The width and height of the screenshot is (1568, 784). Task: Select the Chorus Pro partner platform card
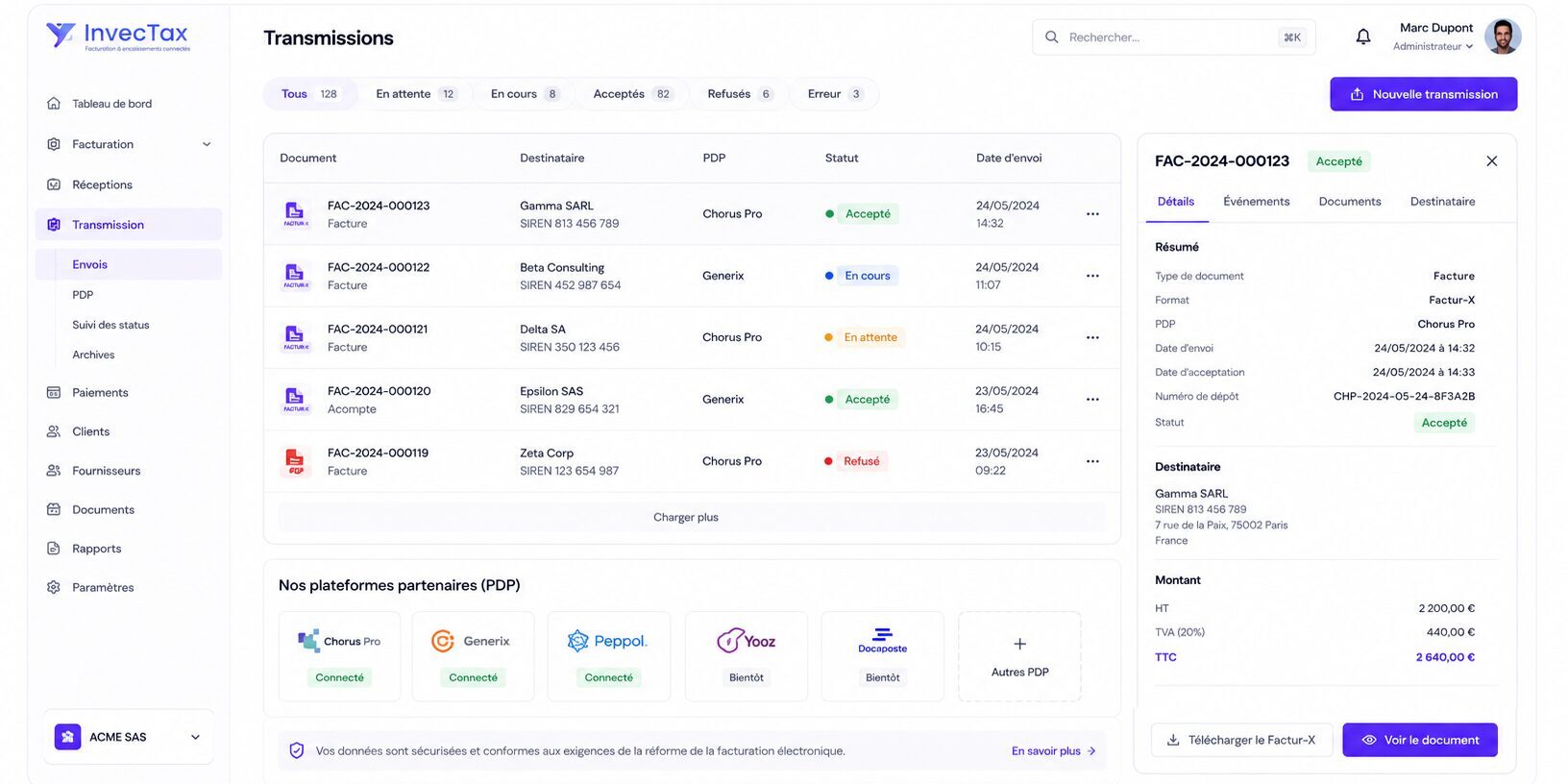point(339,656)
